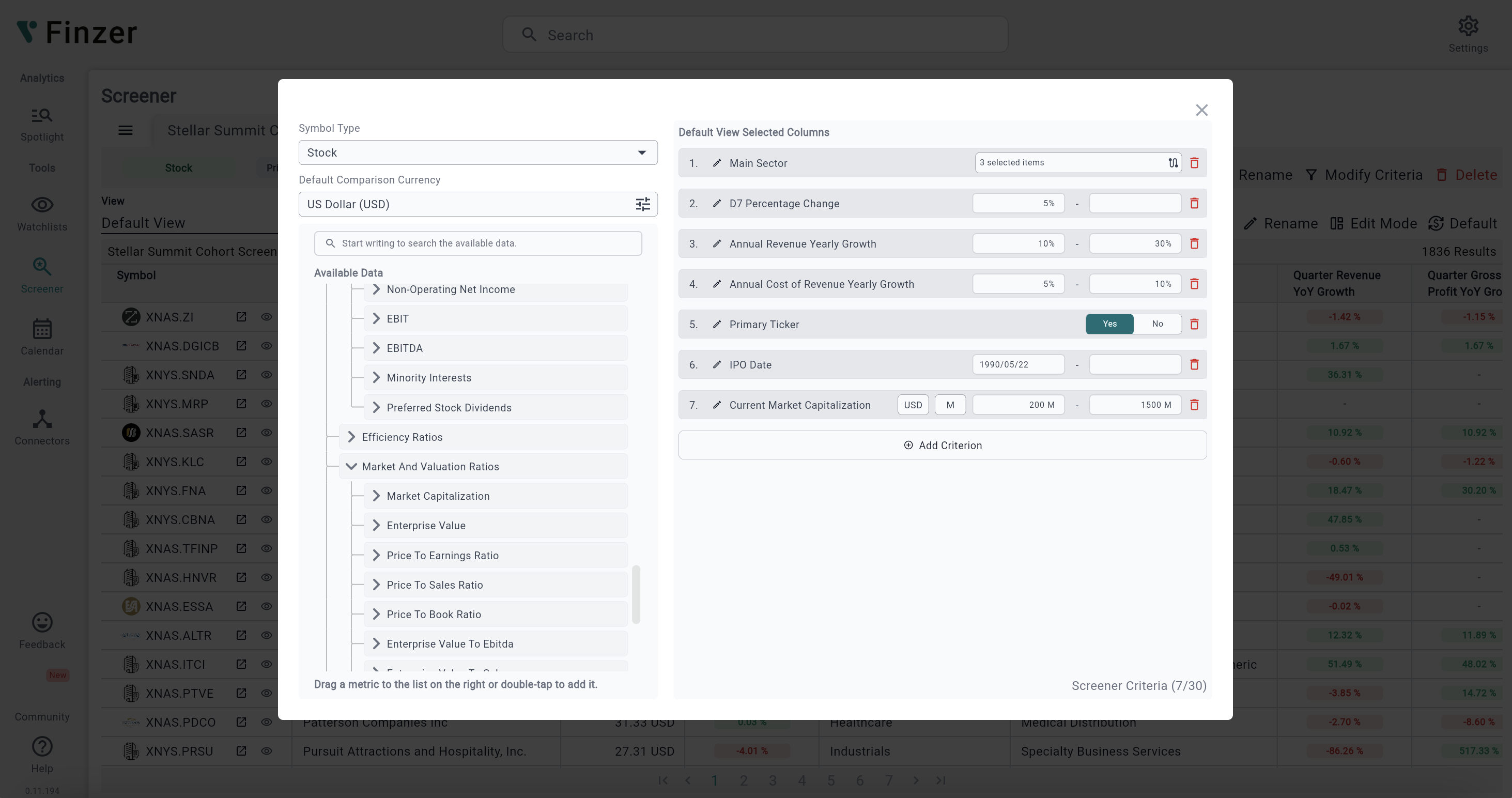Open Watchlists in the sidebar
Image resolution: width=1512 pixels, height=798 pixels.
[x=42, y=214]
